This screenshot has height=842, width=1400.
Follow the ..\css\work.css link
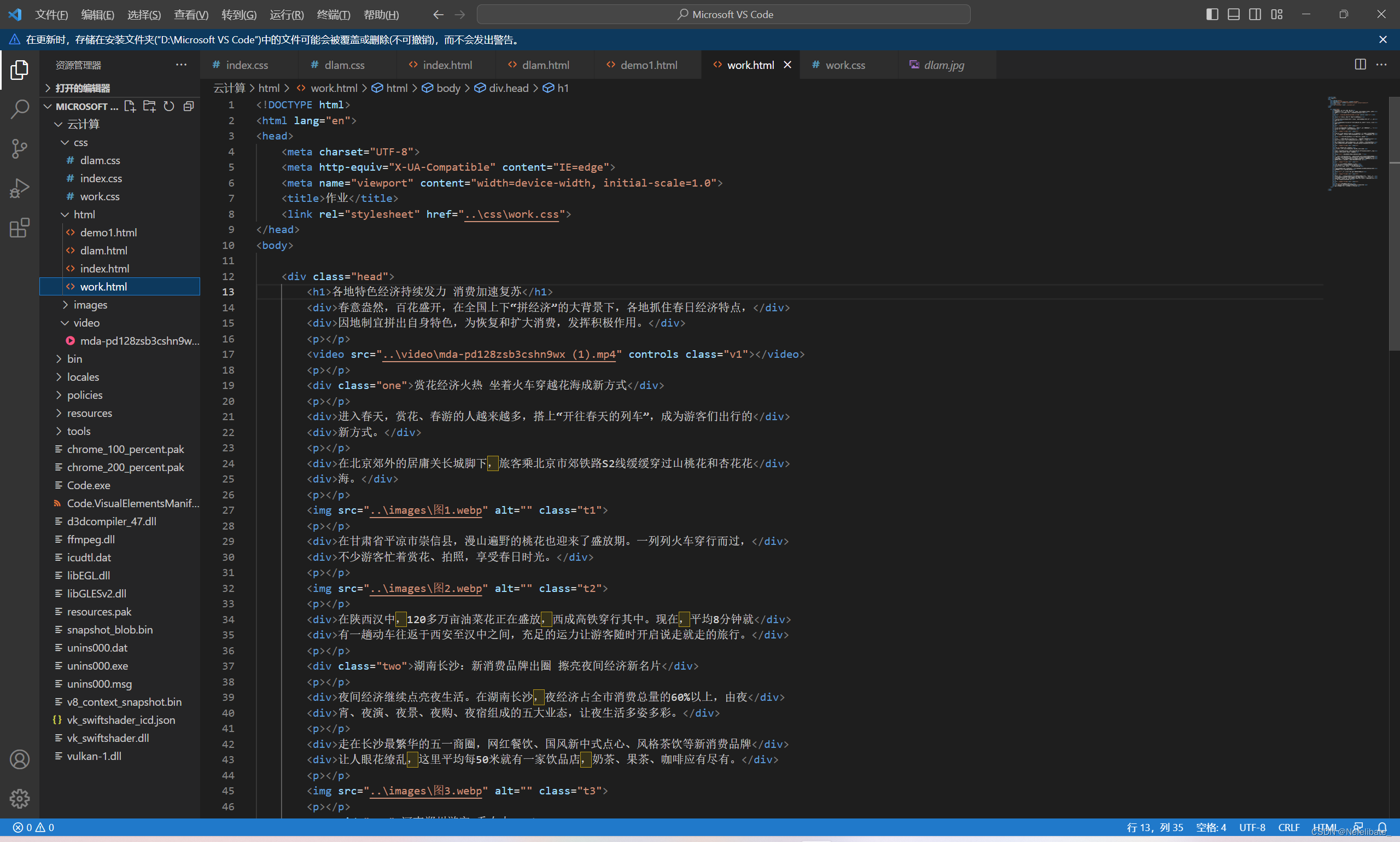(511, 214)
